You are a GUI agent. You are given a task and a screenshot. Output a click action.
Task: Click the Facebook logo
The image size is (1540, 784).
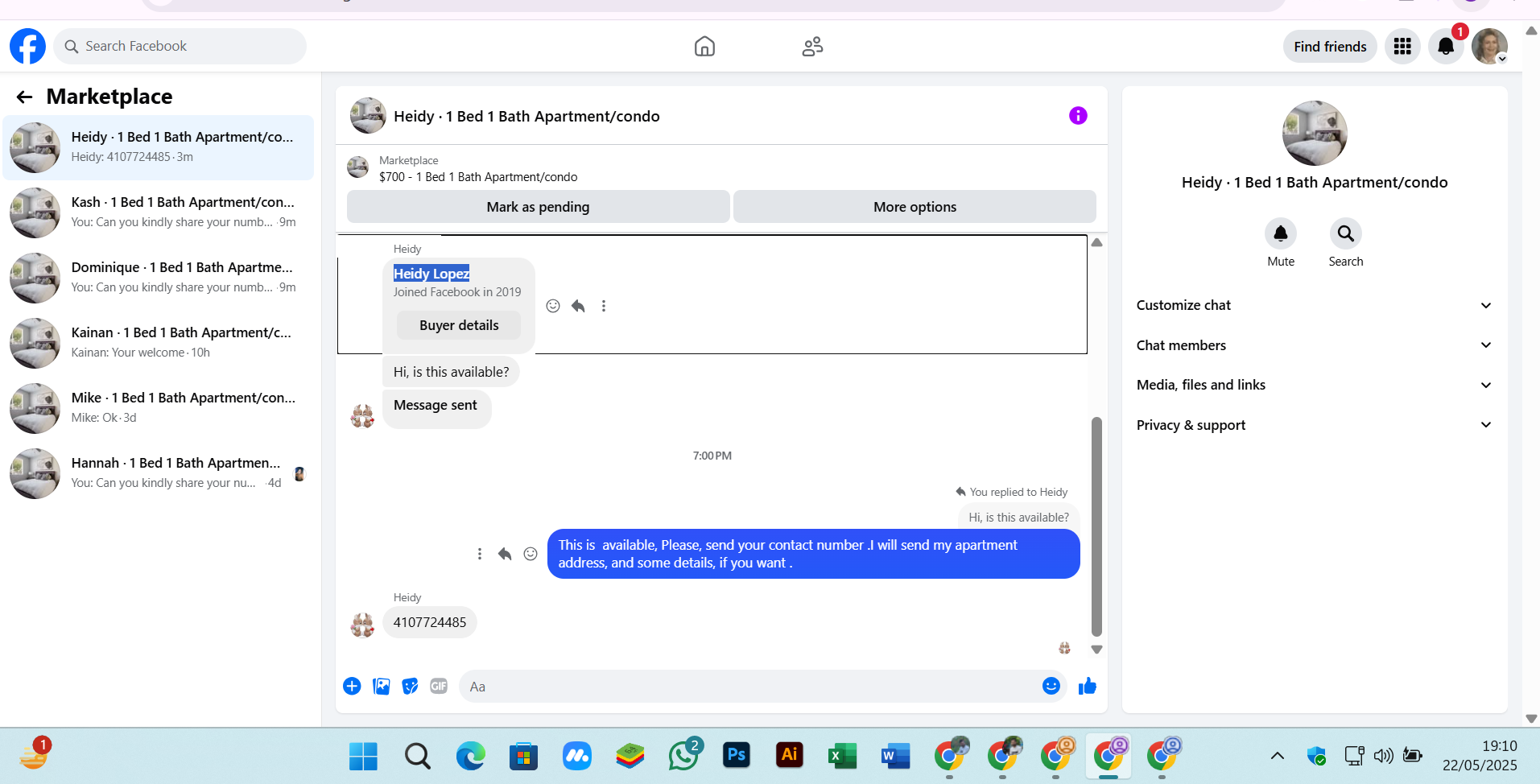pyautogui.click(x=27, y=47)
